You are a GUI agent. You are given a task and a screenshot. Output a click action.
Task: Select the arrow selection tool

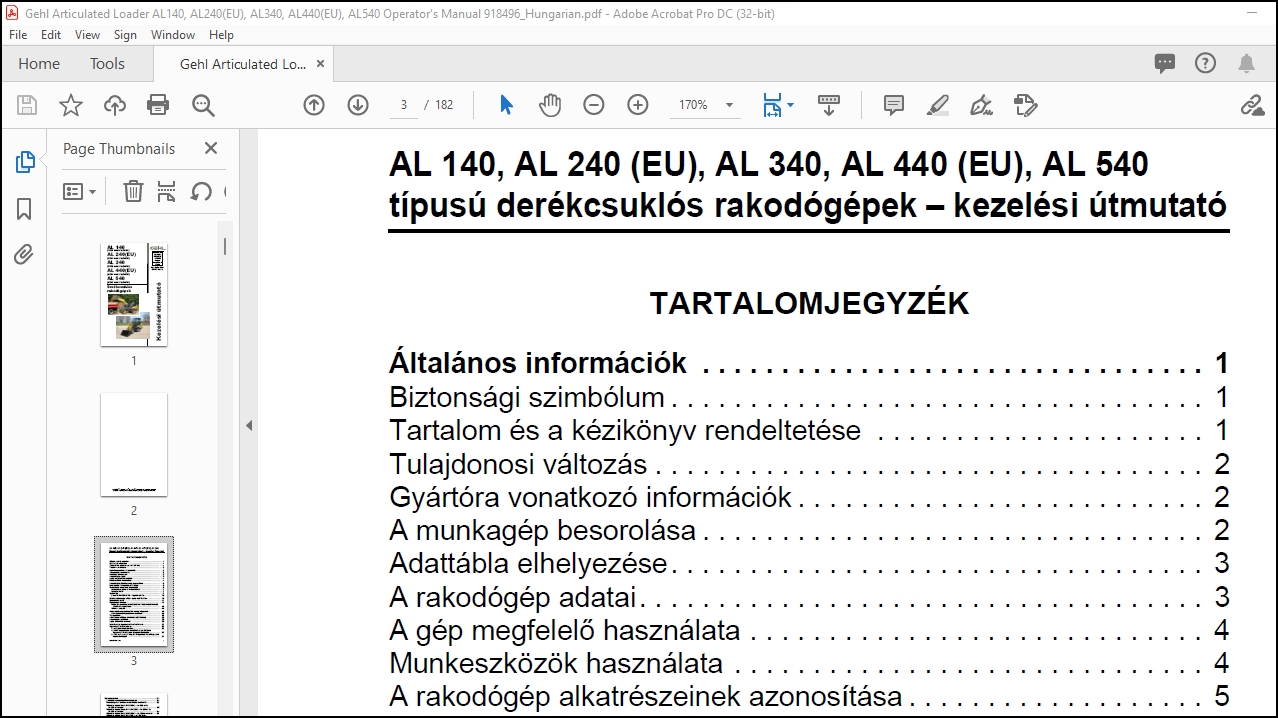click(506, 105)
